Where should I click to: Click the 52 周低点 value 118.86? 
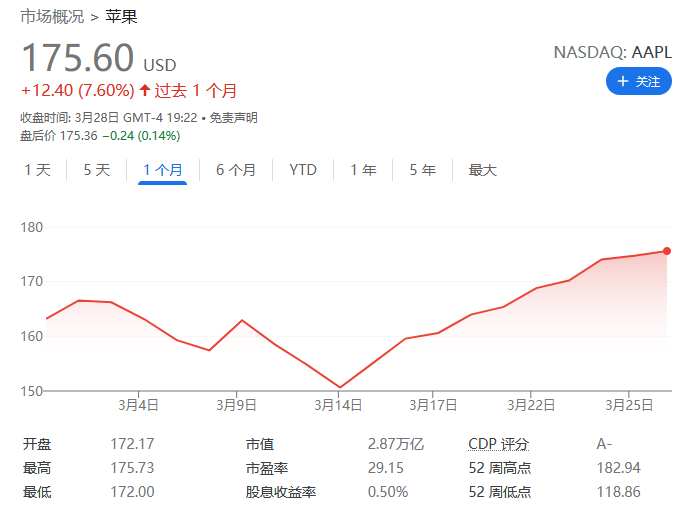tap(618, 492)
